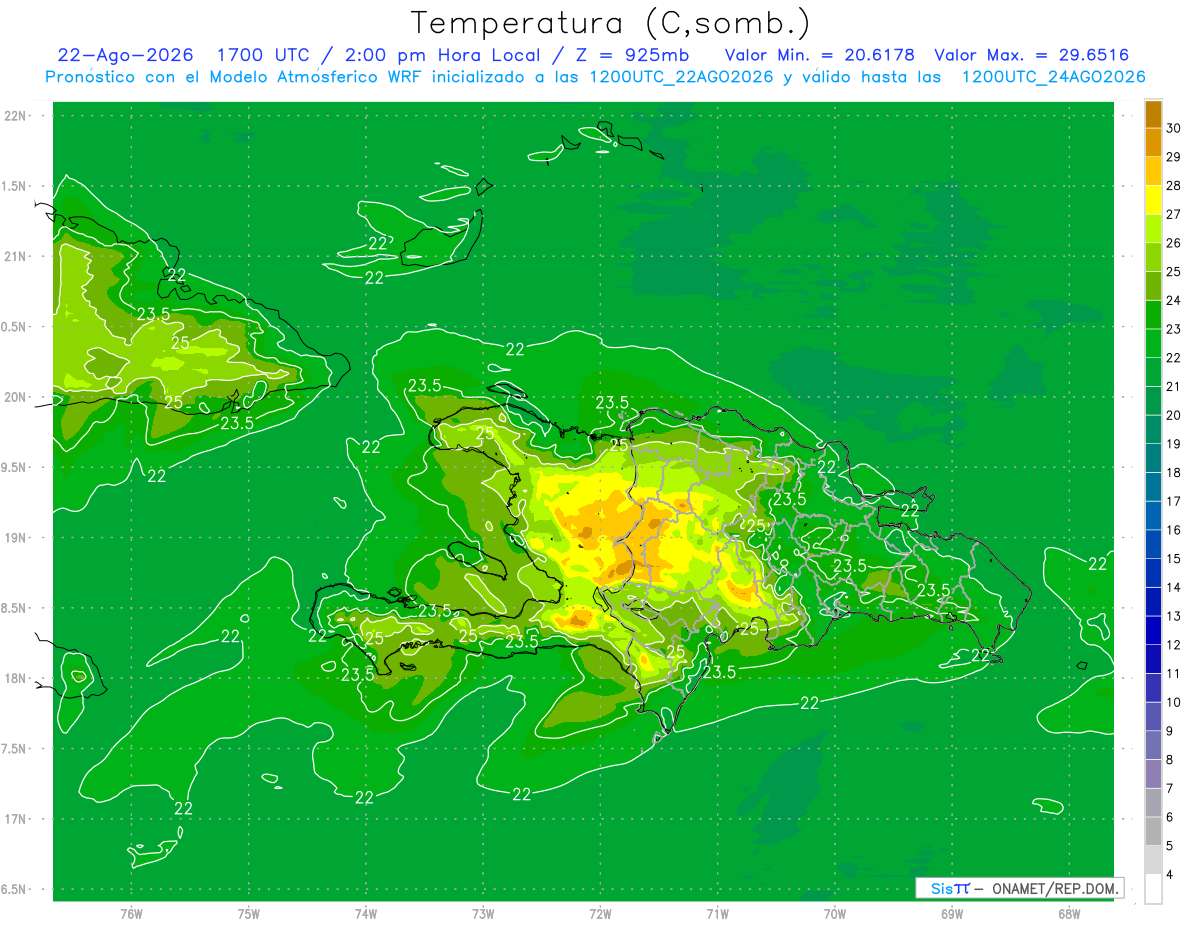Click the legend value '30'

1175,128
